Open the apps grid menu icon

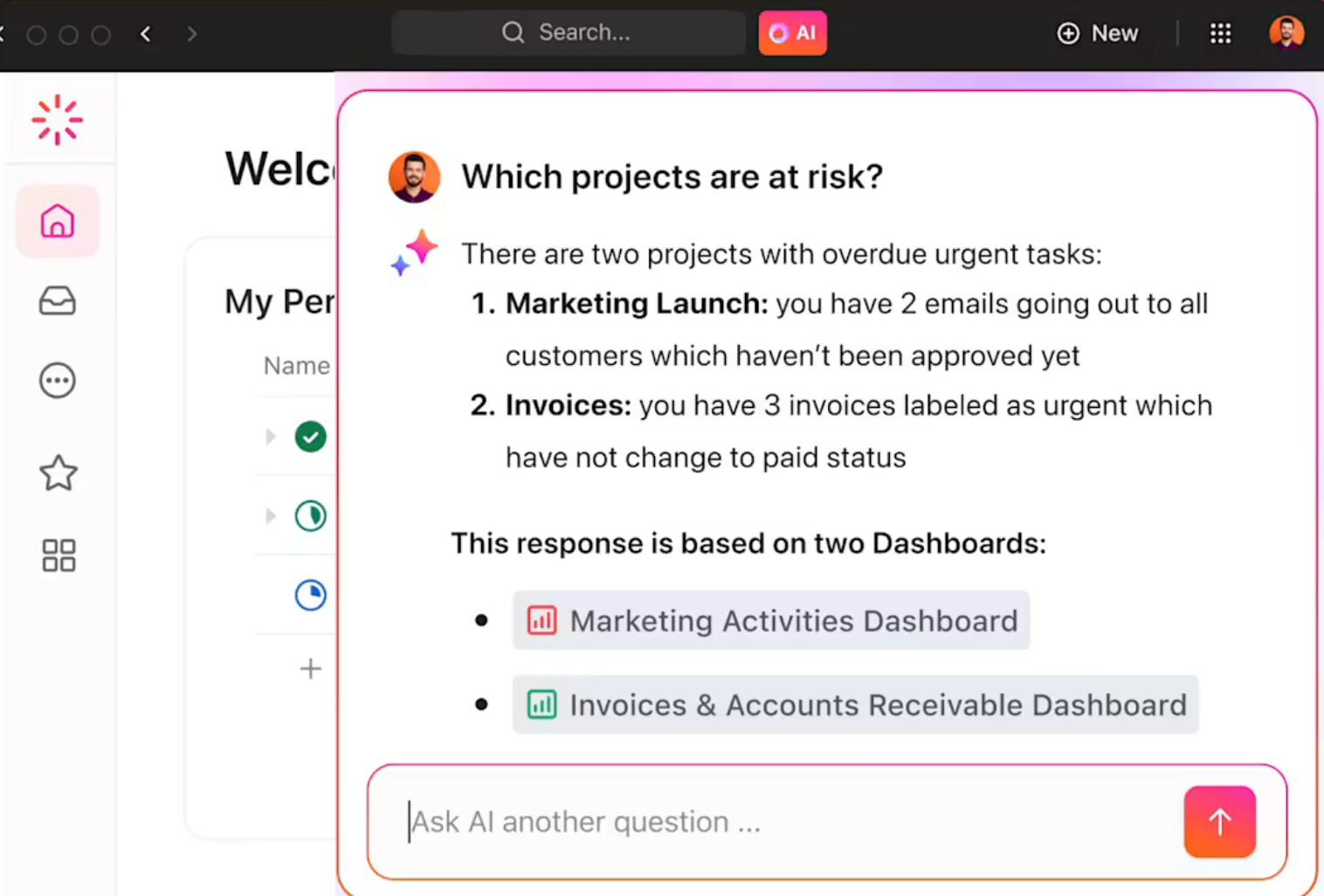tap(1220, 33)
